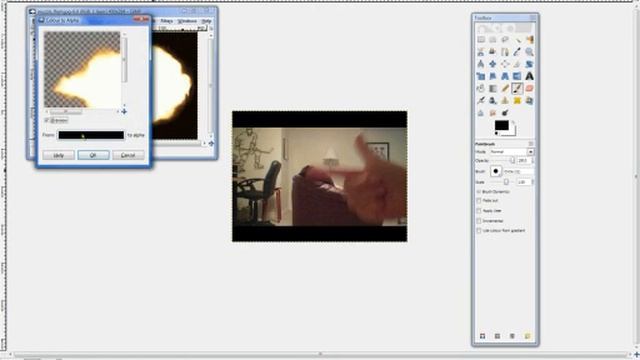640x360 pixels.
Task: Open the Filters menu in image window
Action: (166, 21)
